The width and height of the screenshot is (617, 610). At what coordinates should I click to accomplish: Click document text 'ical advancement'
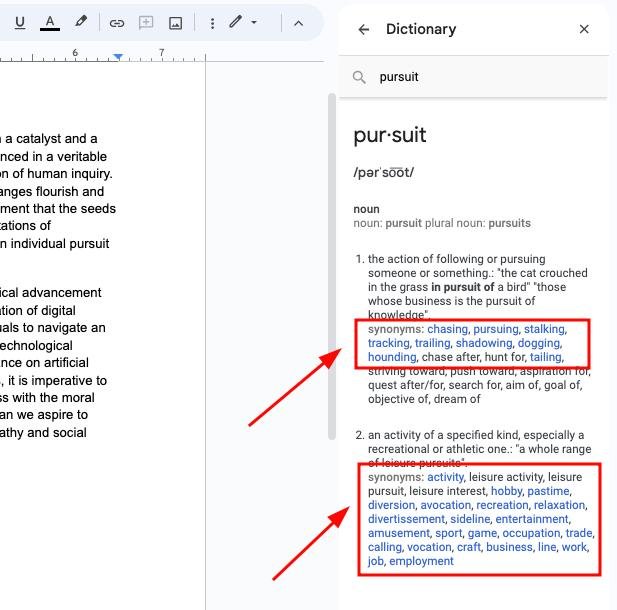click(x=50, y=293)
